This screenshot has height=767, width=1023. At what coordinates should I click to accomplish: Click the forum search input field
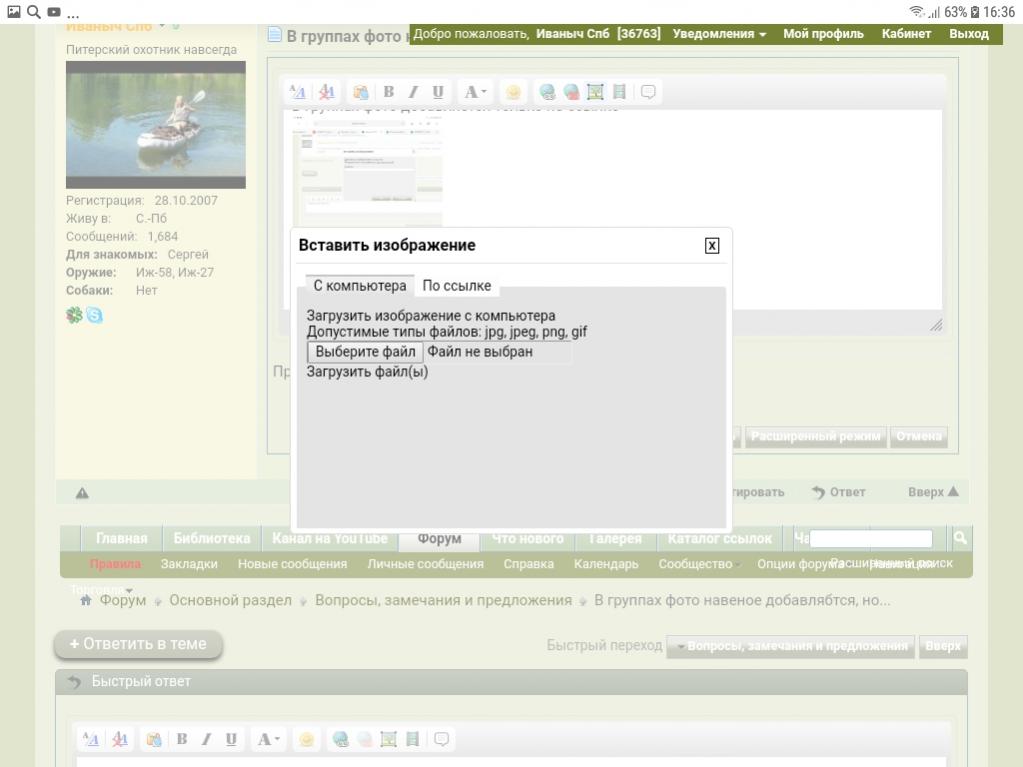(871, 539)
